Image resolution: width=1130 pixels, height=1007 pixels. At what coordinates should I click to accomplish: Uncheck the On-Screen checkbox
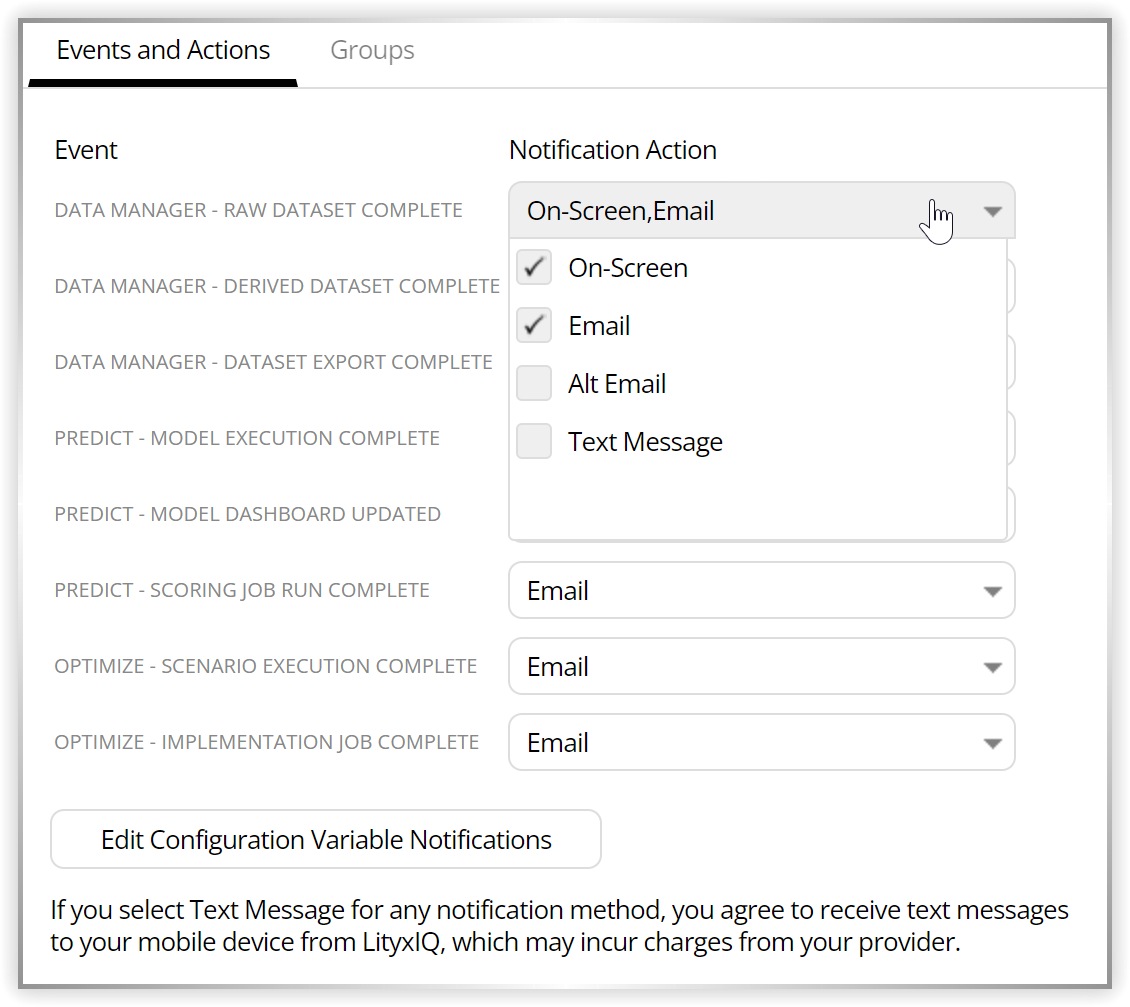pos(534,267)
